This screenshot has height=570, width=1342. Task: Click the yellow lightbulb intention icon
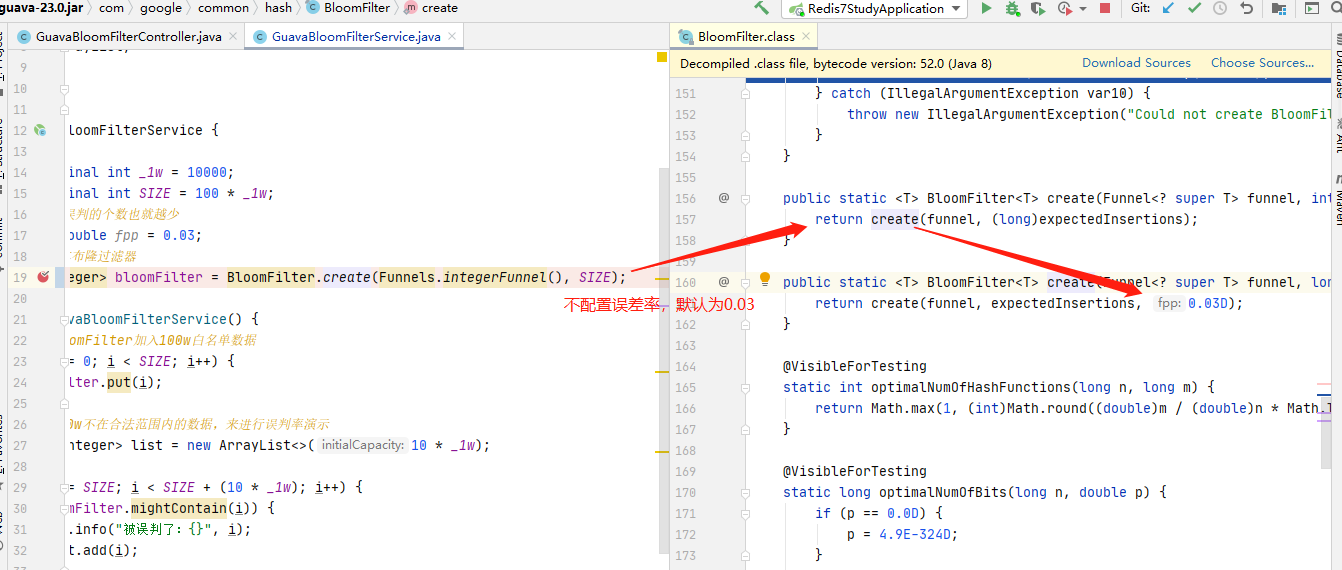click(765, 279)
